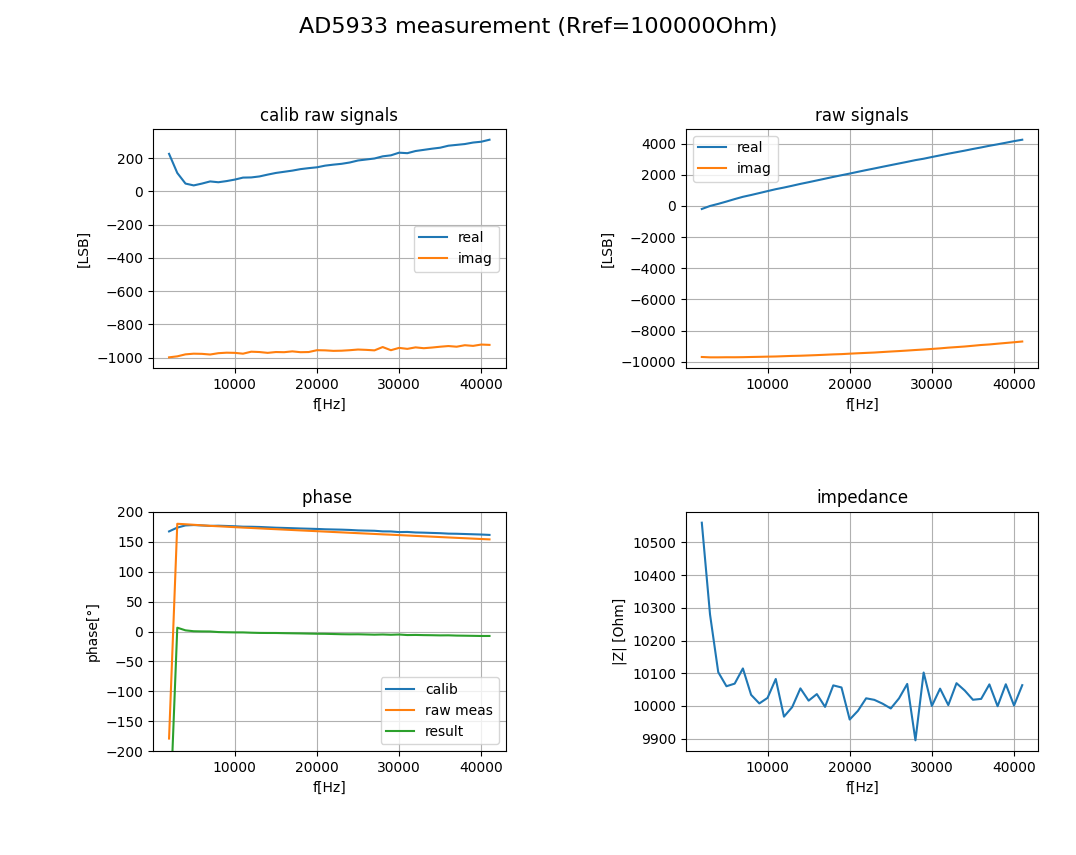Image resolution: width=1076 pixels, height=855 pixels.
Task: Click the f[Hz] label under calib raw signals
Action: pyautogui.click(x=329, y=404)
